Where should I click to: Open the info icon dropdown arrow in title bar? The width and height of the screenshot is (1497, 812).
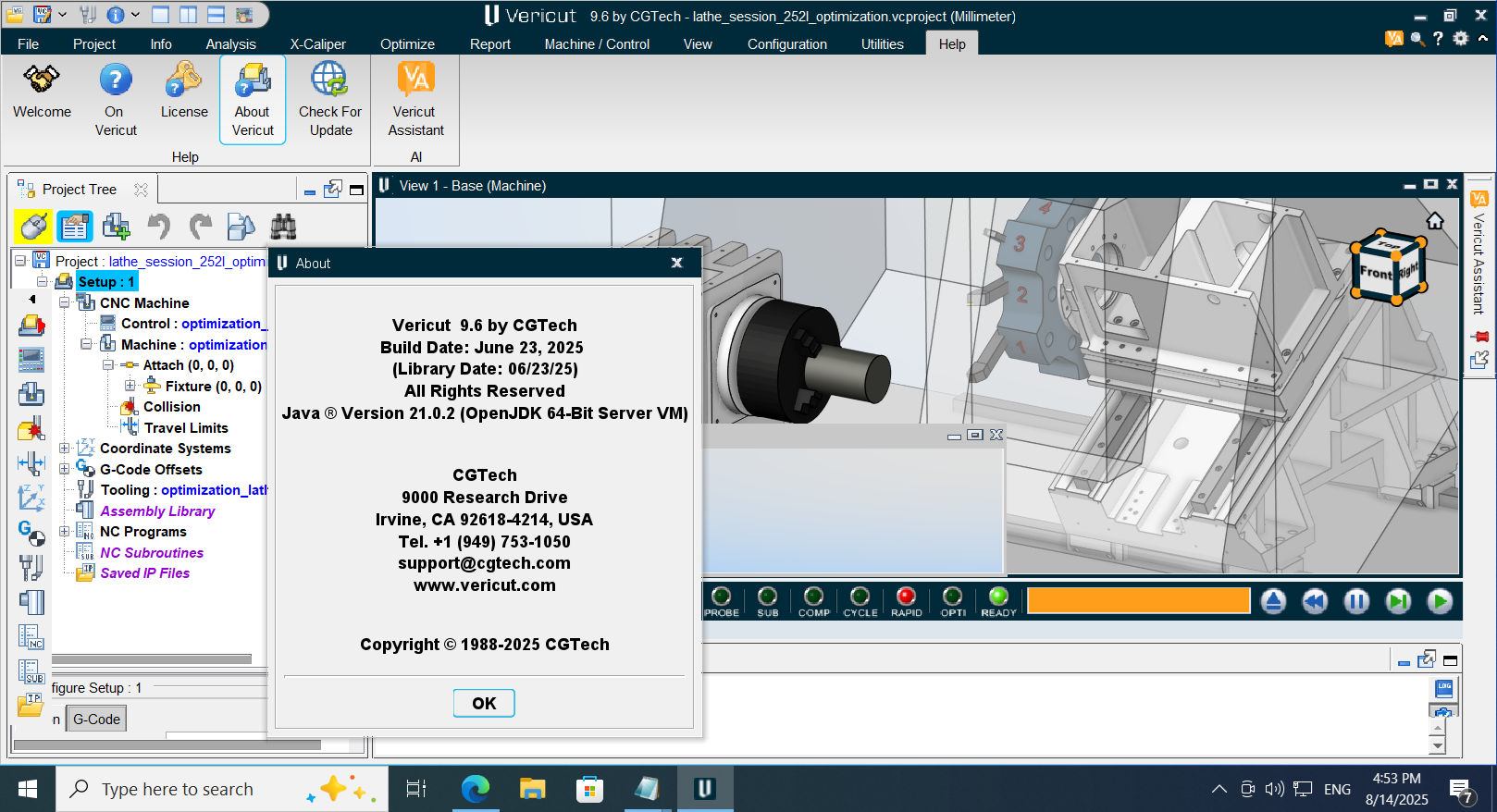135,15
